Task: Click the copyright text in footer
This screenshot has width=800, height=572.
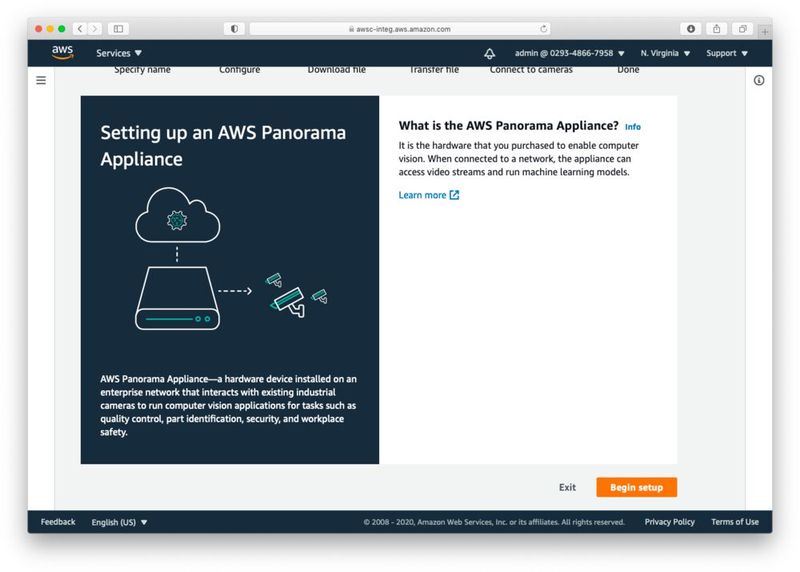Action: click(494, 522)
